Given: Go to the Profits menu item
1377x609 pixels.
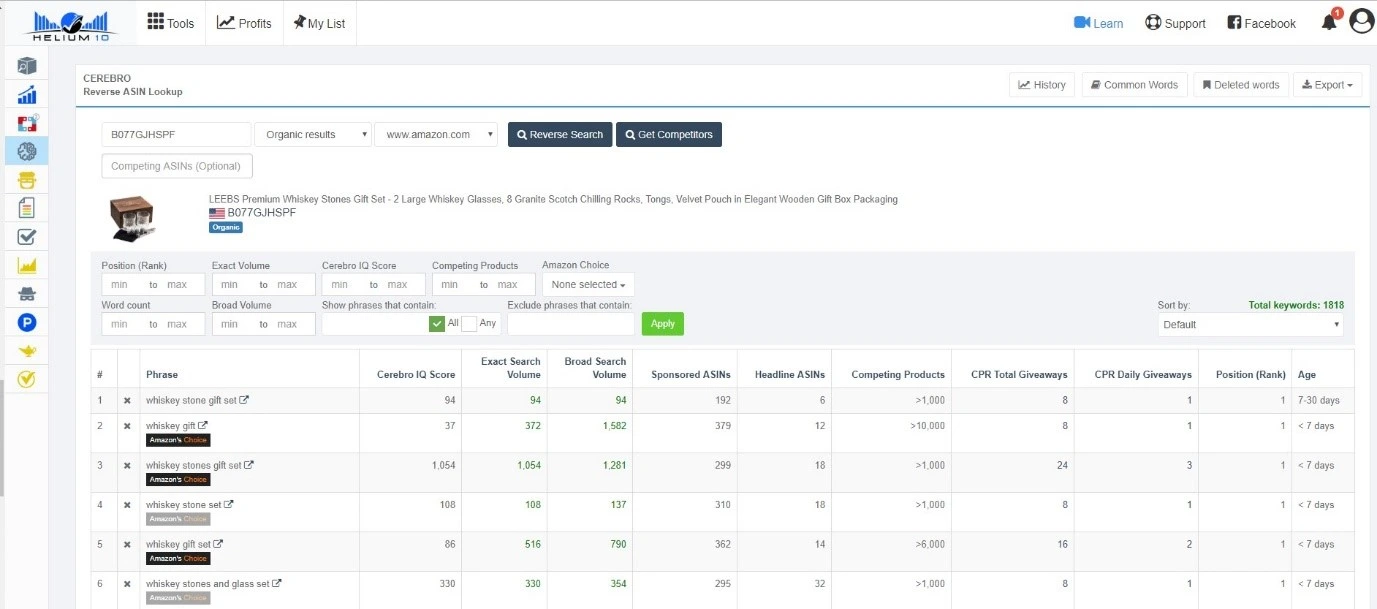Looking at the screenshot, I should point(244,23).
